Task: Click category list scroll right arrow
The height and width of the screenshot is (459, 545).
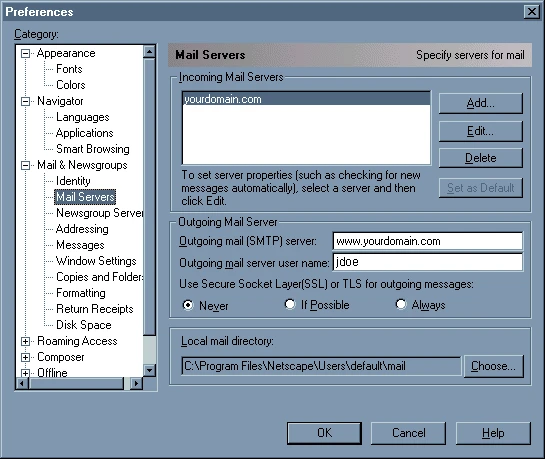Action: (x=136, y=384)
